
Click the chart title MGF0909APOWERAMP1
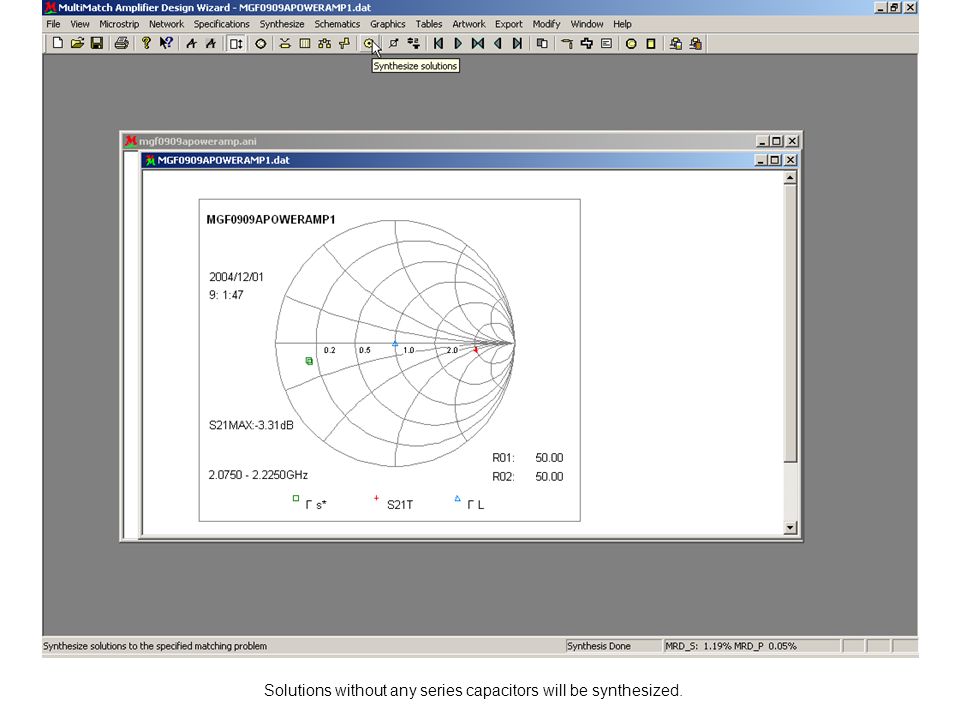271,219
